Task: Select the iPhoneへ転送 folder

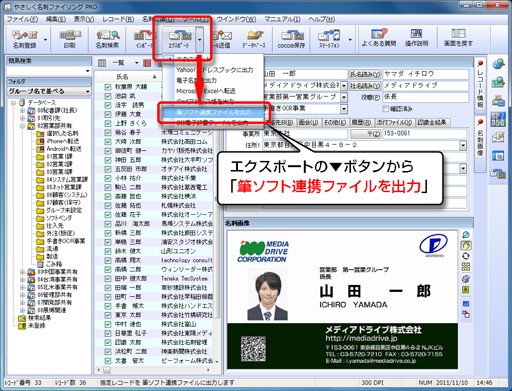Action: (58, 141)
